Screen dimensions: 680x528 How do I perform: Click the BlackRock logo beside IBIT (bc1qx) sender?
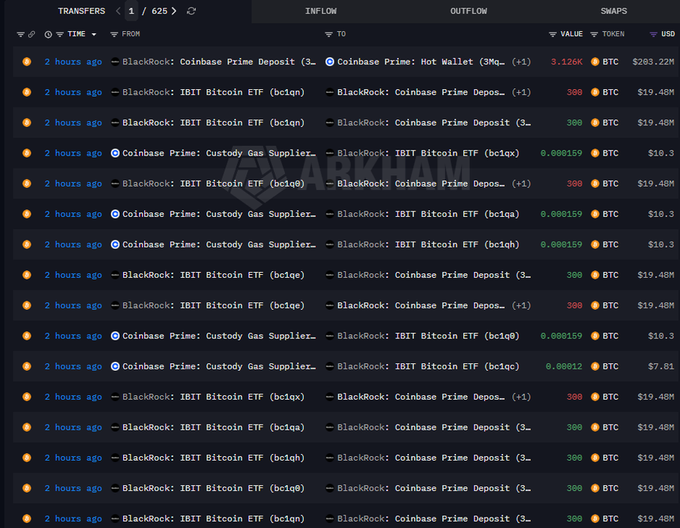click(x=115, y=397)
